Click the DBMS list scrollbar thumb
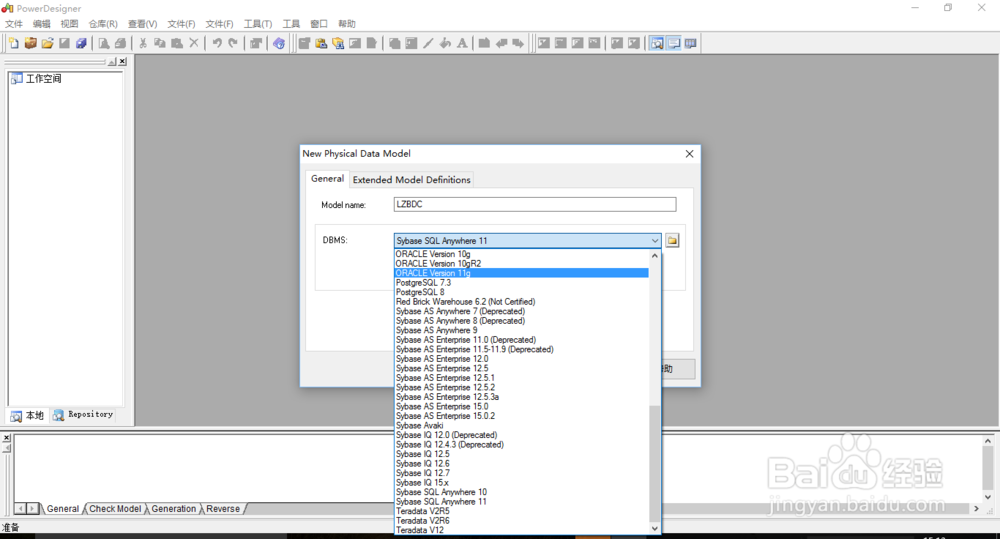The height and width of the screenshot is (539, 1000). (x=654, y=463)
